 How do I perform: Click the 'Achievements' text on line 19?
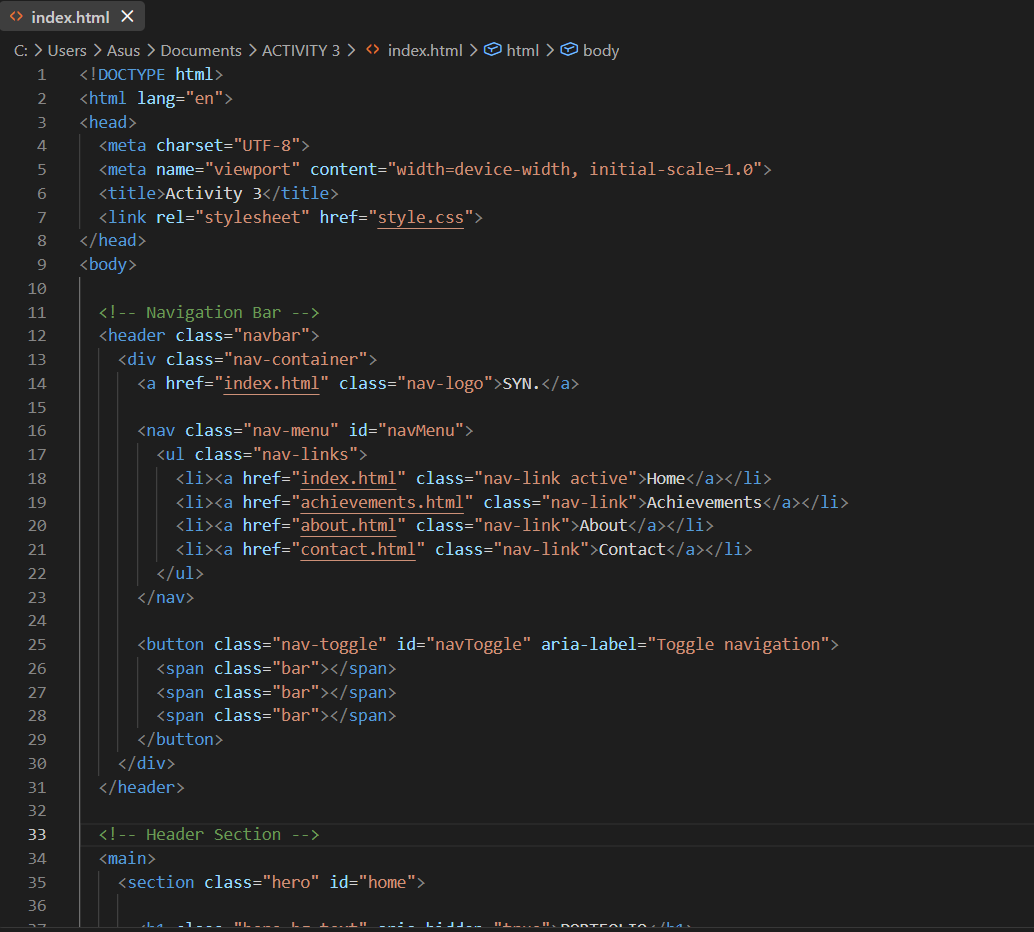point(704,502)
